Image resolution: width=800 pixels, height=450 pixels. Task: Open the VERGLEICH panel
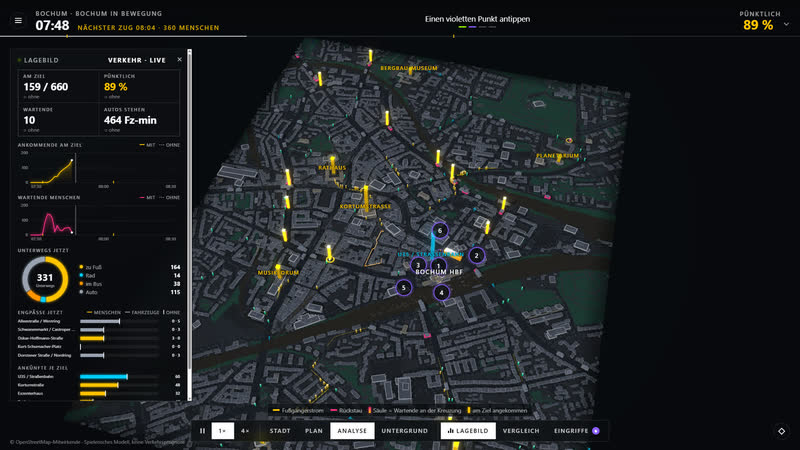point(521,431)
